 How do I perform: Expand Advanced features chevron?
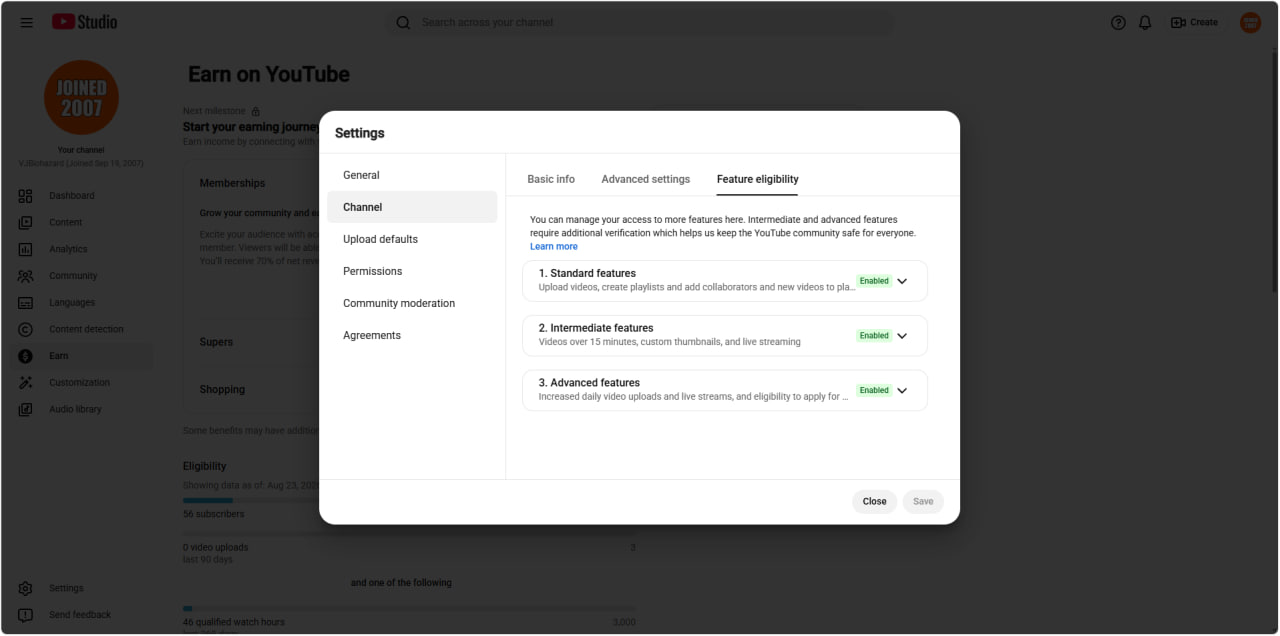(x=902, y=391)
